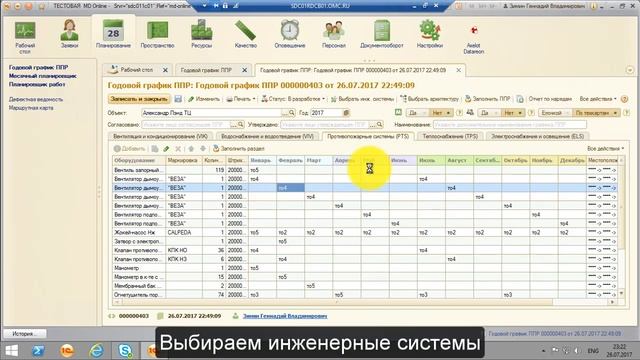Open Планировщик работ sidebar link
640x360 pixels.
coord(37,84)
